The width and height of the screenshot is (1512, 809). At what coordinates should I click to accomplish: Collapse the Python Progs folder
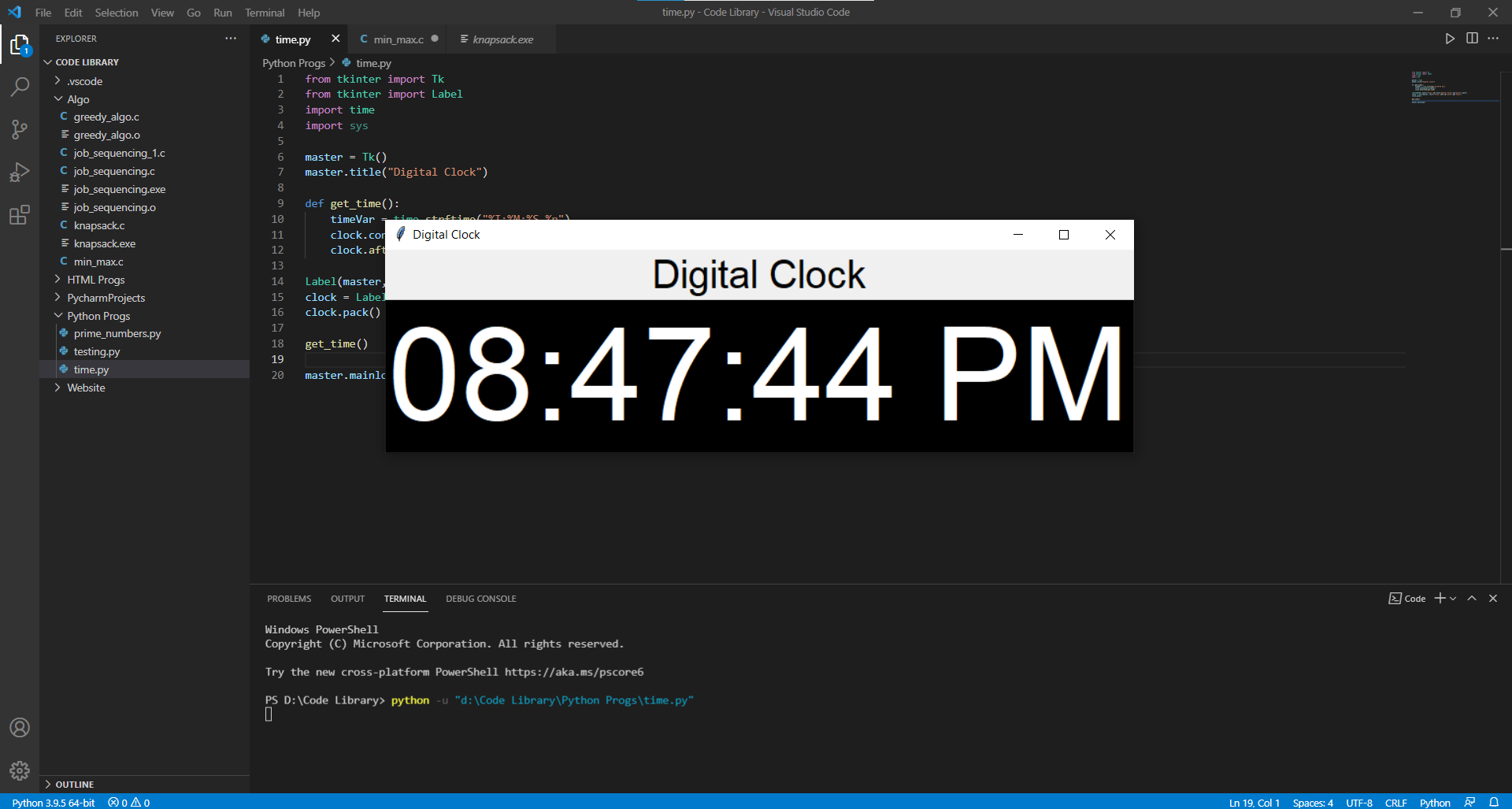pos(145,316)
